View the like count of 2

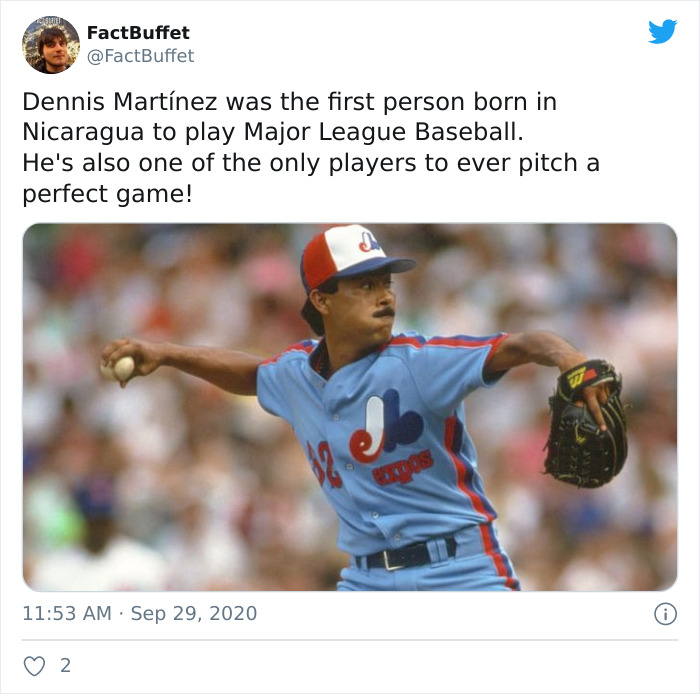coord(65,666)
